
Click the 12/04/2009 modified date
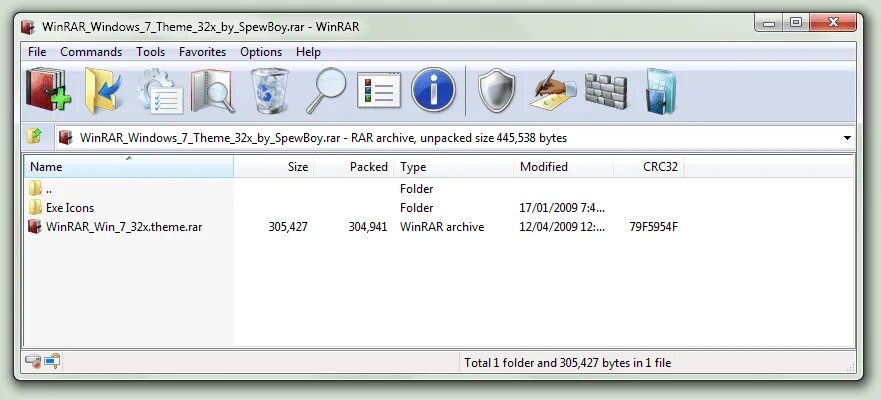tap(562, 227)
